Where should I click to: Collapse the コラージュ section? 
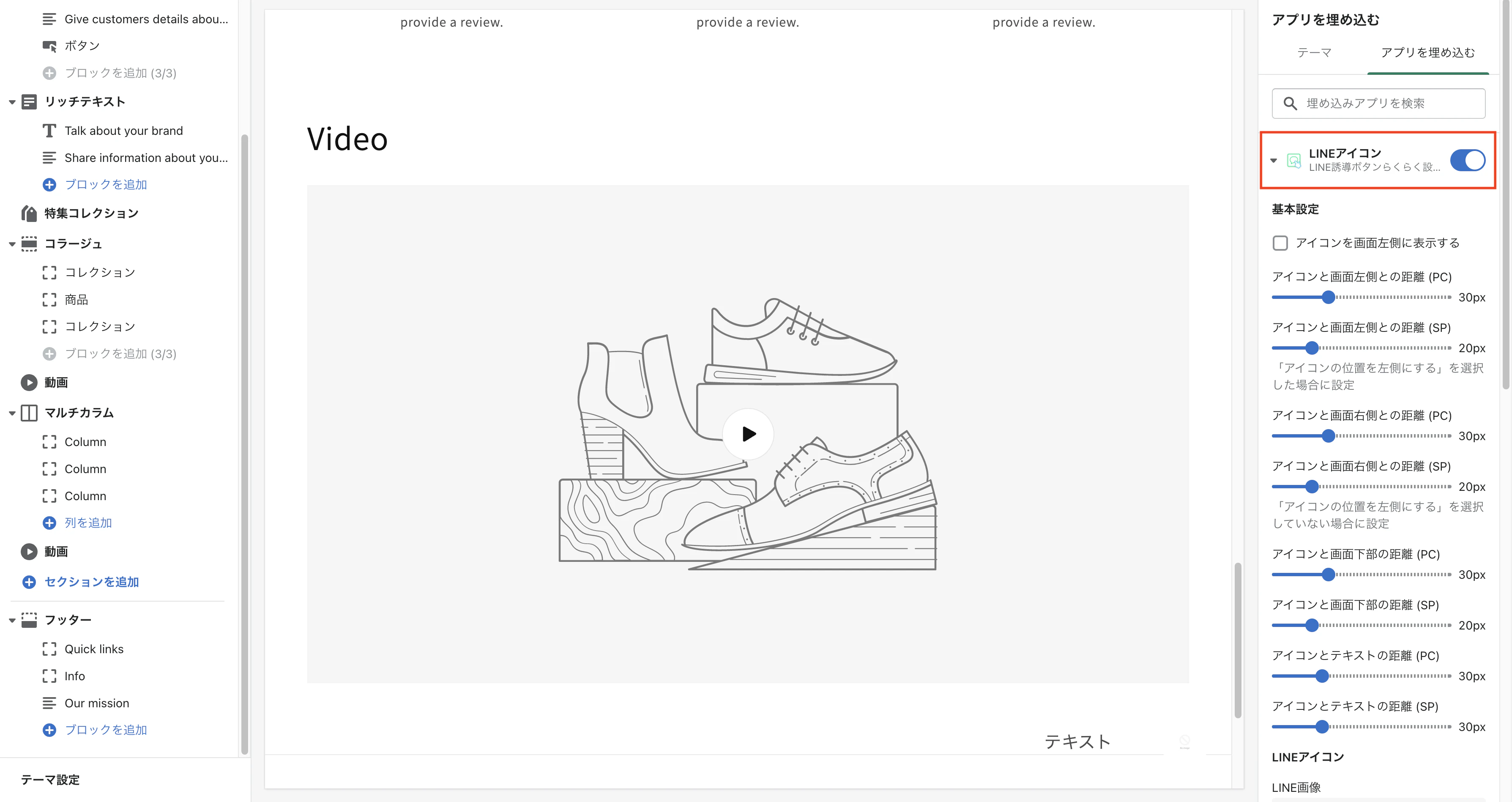pos(12,244)
